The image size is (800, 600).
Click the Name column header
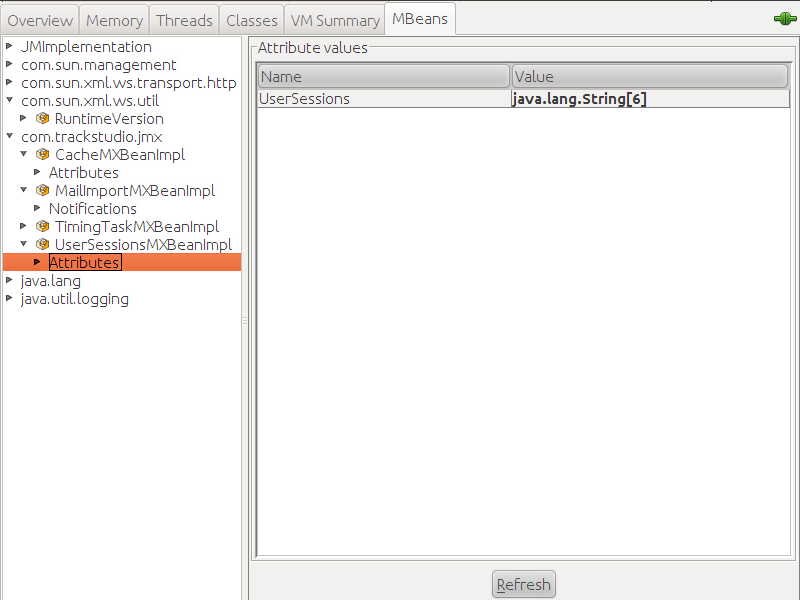pyautogui.click(x=383, y=77)
